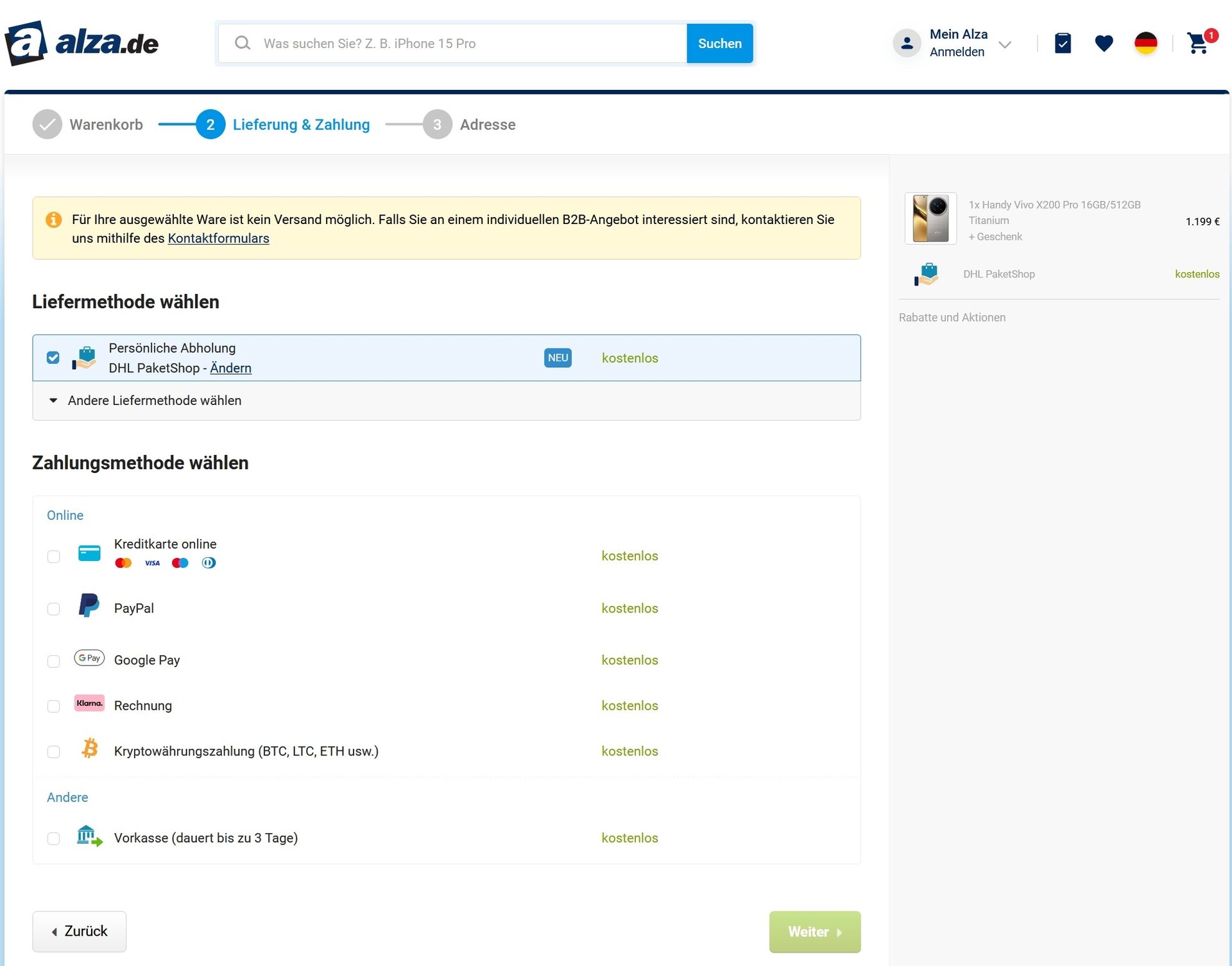This screenshot has width=1232, height=966.
Task: Click the Vivo X200 Pro thumbnail
Action: (x=930, y=218)
